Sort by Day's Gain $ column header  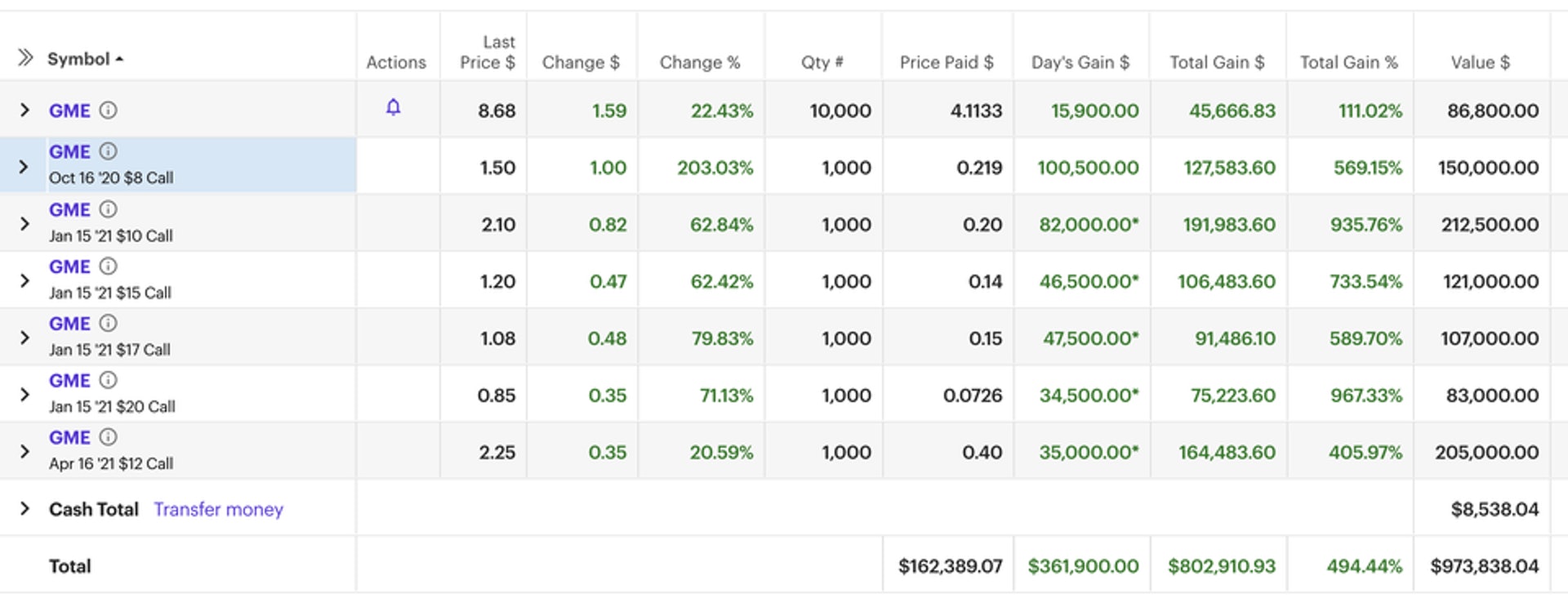pyautogui.click(x=1080, y=62)
